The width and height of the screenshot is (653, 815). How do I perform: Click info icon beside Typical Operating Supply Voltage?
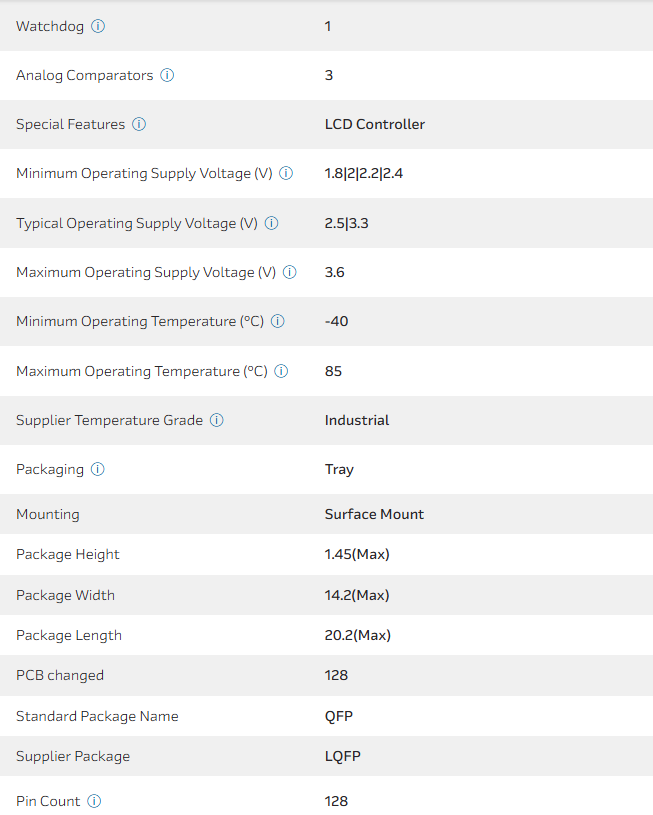coord(271,223)
